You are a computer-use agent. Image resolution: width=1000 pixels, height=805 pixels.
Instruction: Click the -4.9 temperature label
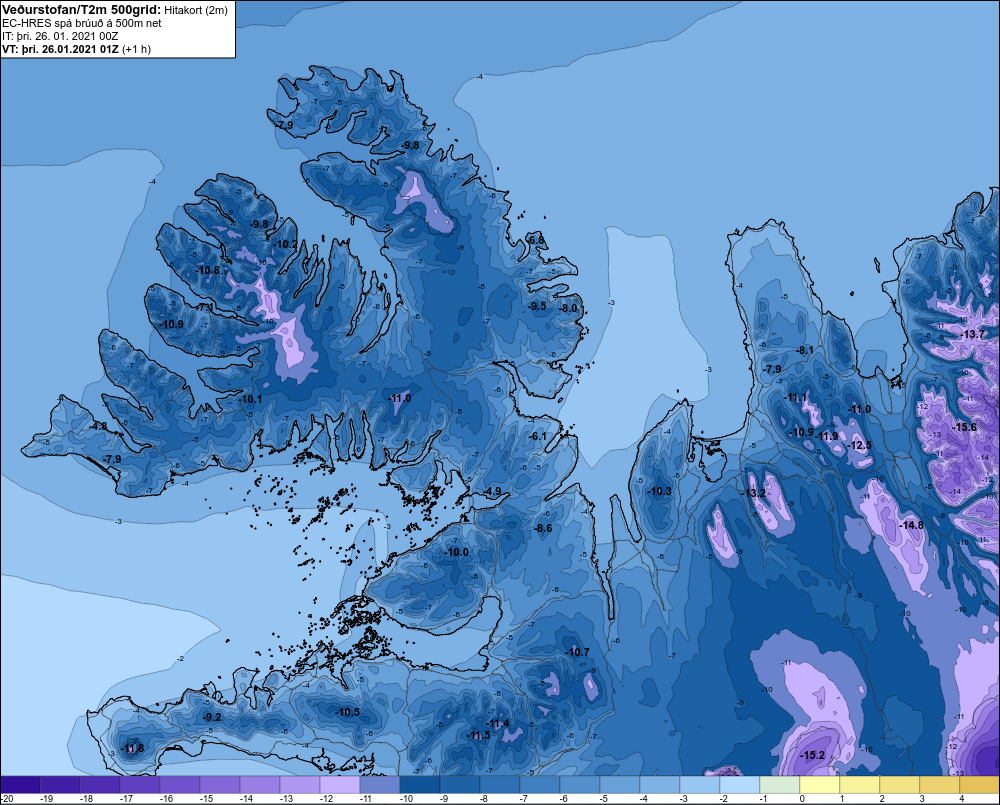click(492, 491)
